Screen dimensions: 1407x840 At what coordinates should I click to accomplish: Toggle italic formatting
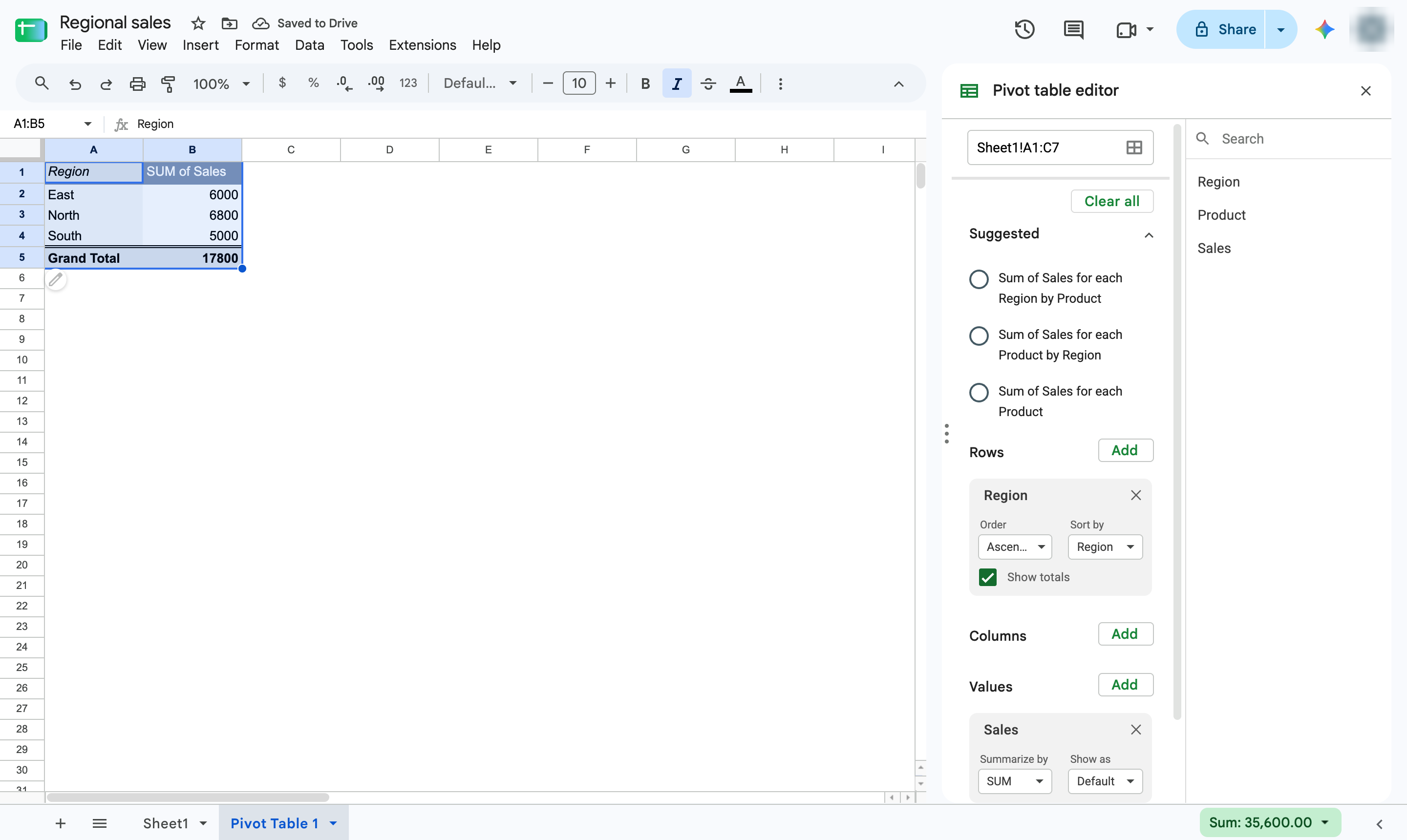pos(677,84)
